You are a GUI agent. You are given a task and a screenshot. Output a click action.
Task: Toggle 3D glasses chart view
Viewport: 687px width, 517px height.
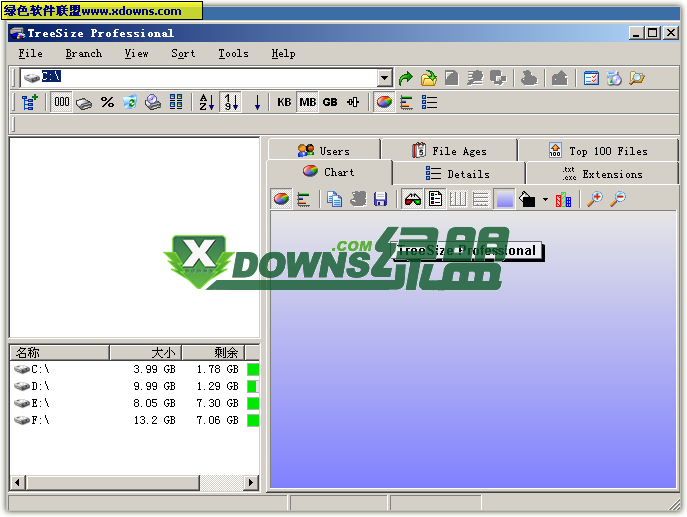pos(412,199)
